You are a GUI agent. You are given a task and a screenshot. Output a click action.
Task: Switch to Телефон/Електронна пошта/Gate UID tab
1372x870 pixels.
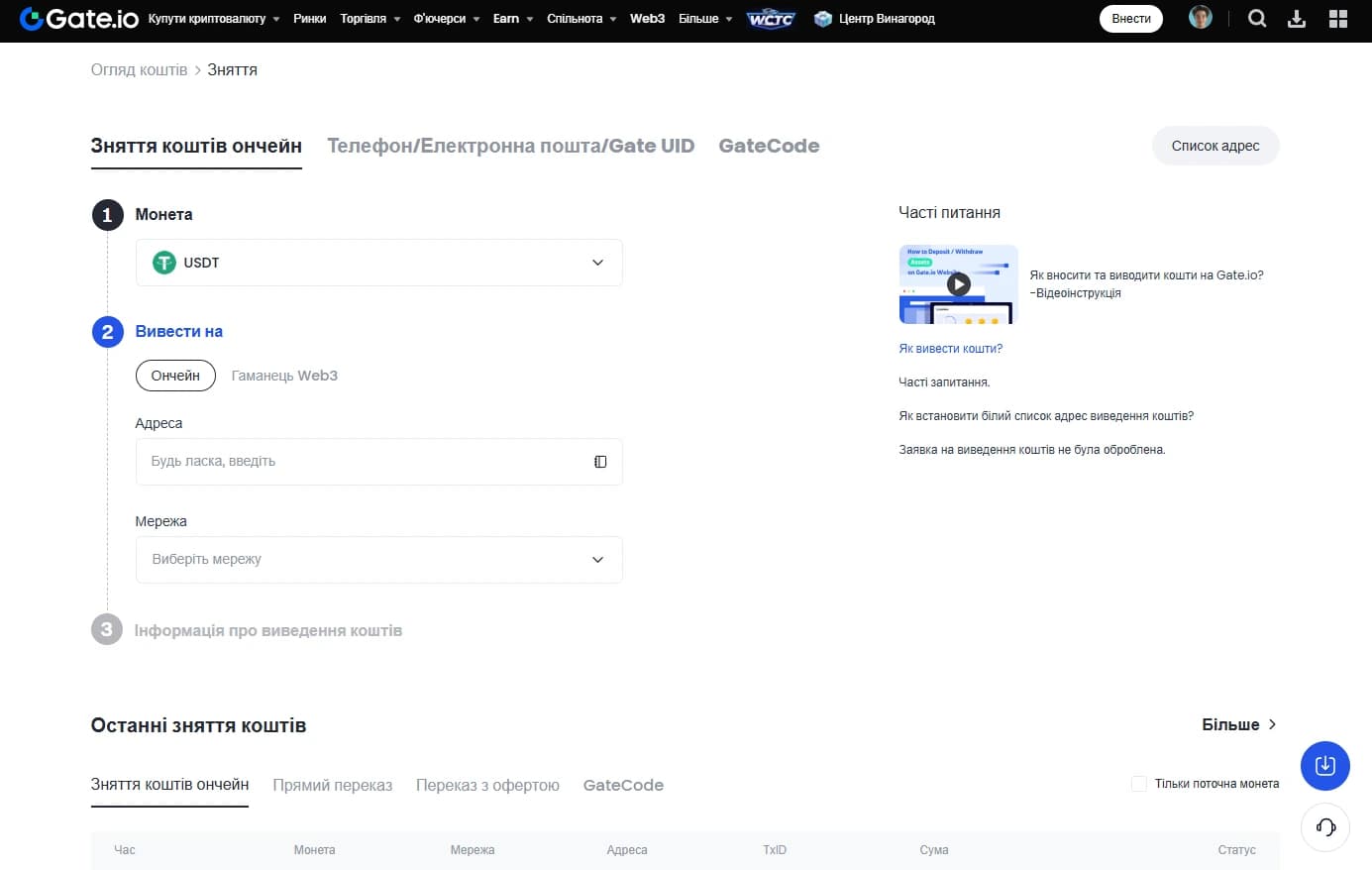click(x=510, y=146)
